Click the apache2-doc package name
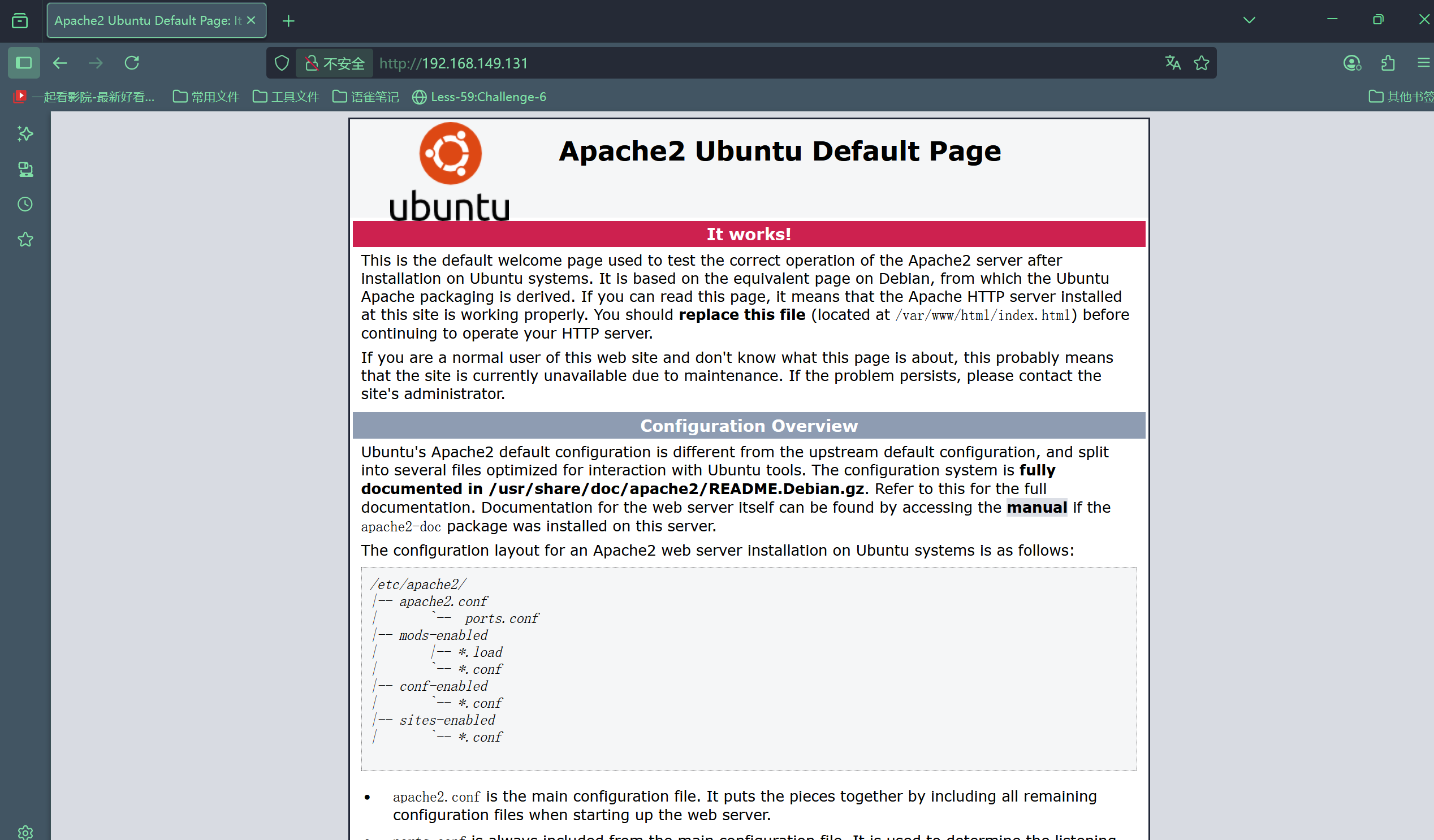Viewport: 1434px width, 840px height. [401, 527]
